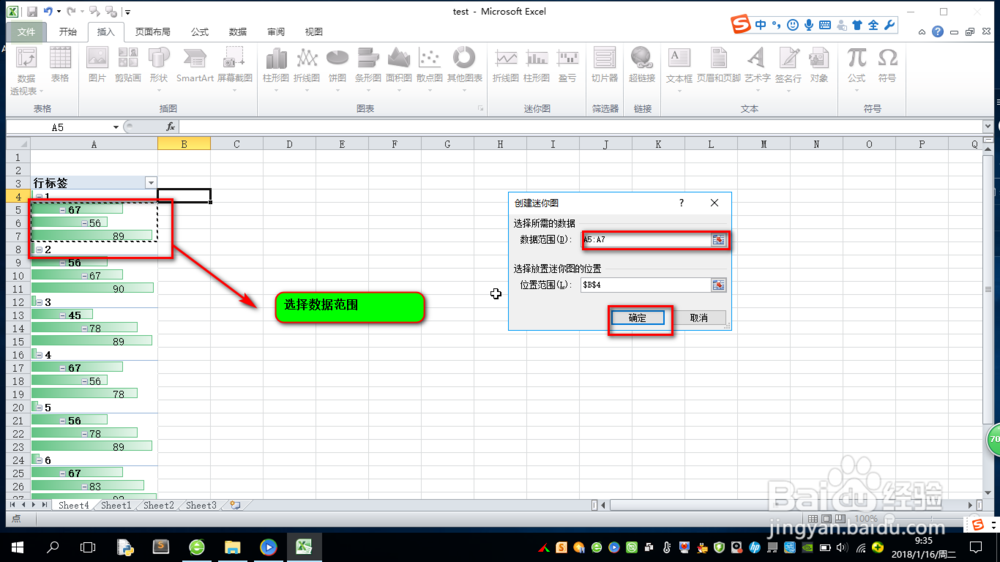This screenshot has width=1000, height=562.
Task: Insert a Pie chart
Action: click(x=337, y=69)
